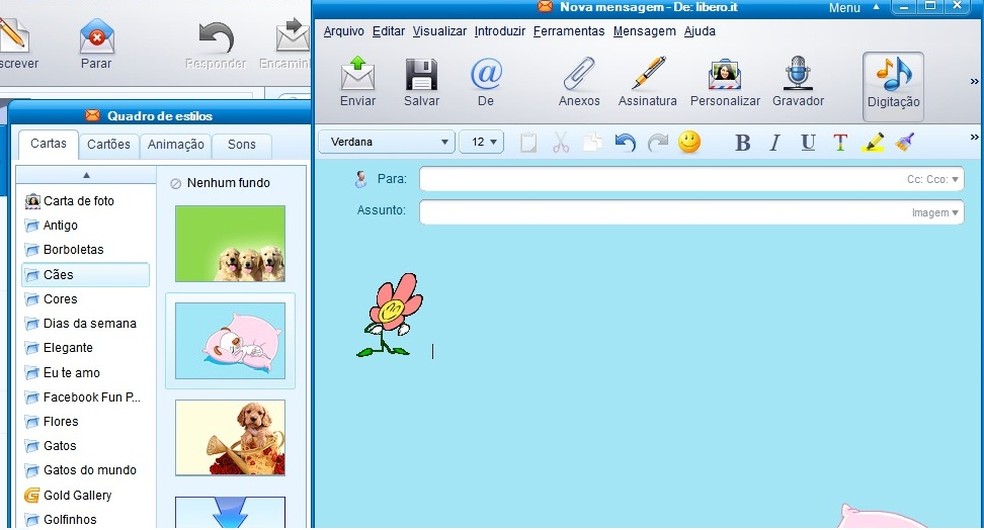
Task: Open the Introduzir menu
Action: click(x=500, y=31)
